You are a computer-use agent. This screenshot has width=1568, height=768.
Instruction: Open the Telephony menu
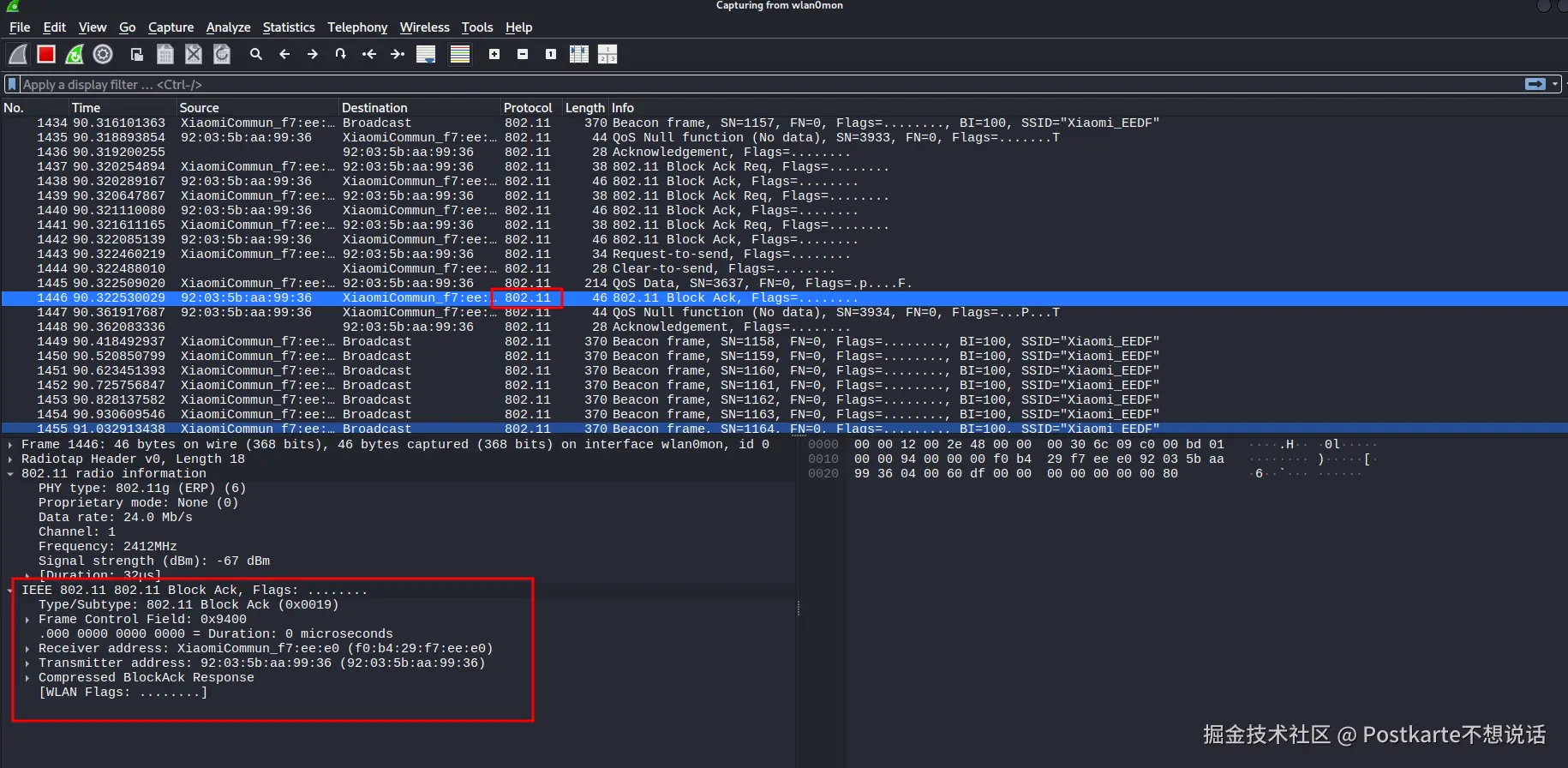357,27
